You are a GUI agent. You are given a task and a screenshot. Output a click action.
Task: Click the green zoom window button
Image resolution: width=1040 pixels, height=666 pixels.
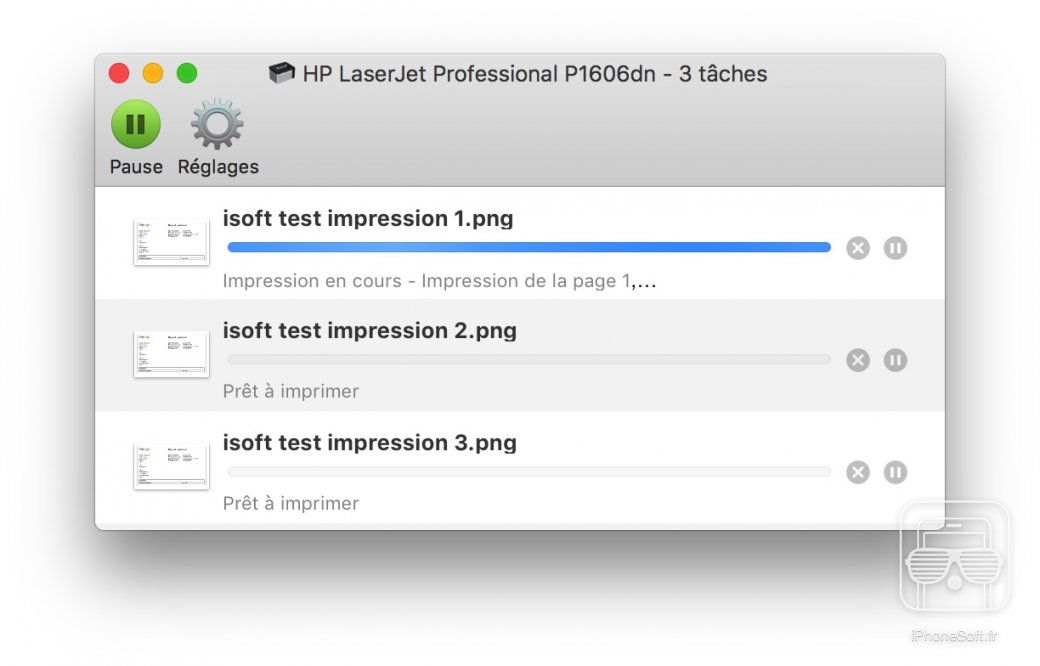(187, 73)
